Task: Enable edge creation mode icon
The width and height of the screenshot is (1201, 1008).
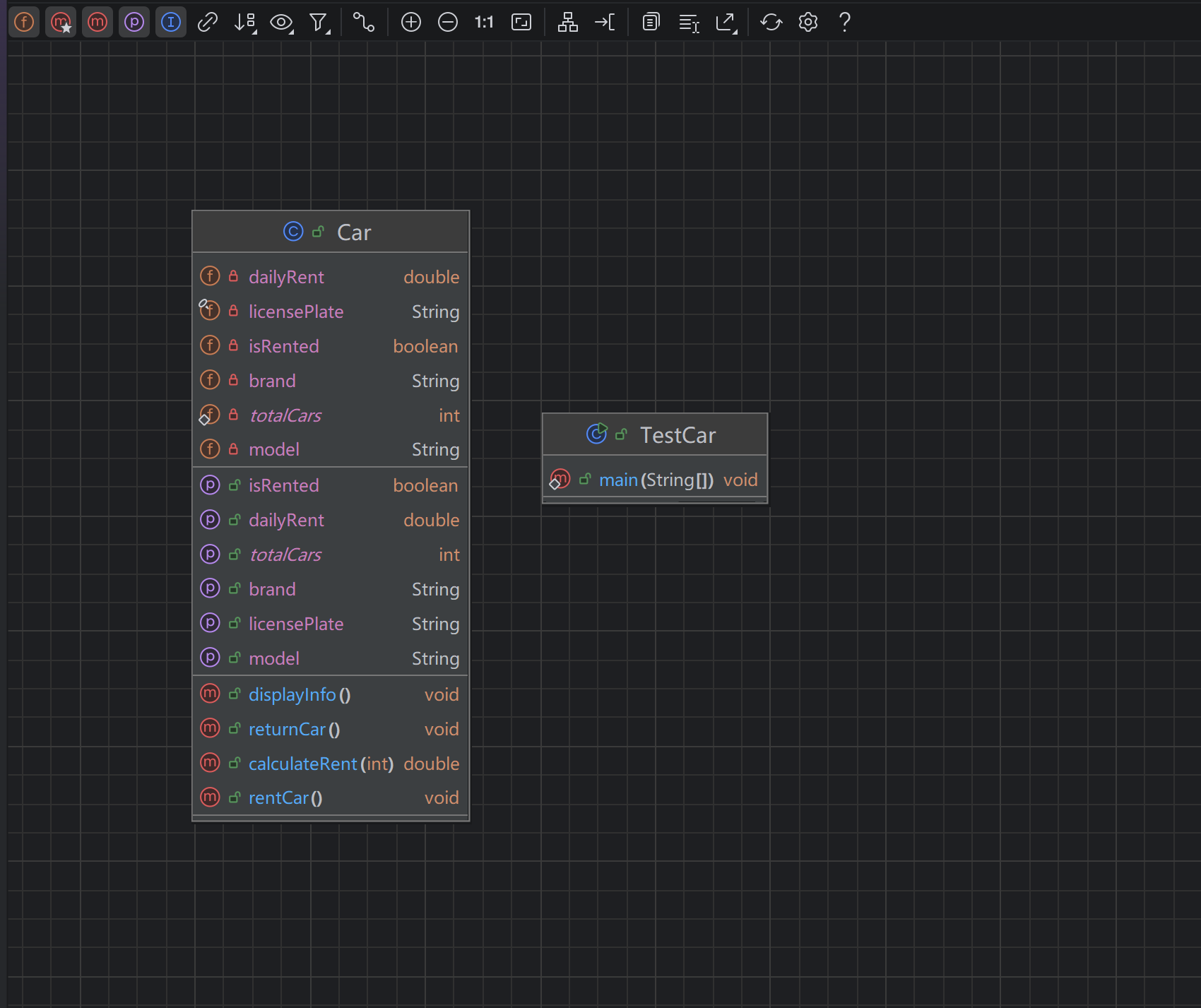Action: click(364, 23)
